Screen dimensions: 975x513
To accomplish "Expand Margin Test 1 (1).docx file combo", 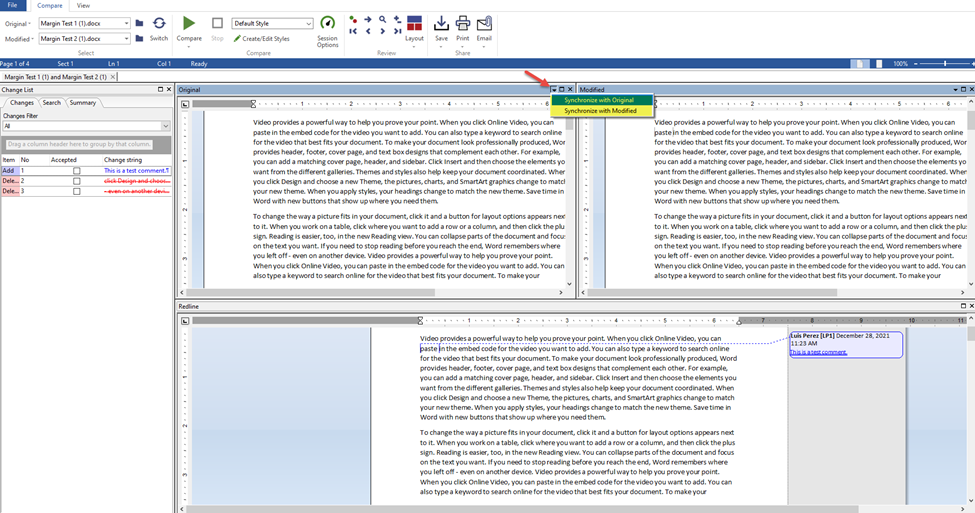I will tap(126, 23).
